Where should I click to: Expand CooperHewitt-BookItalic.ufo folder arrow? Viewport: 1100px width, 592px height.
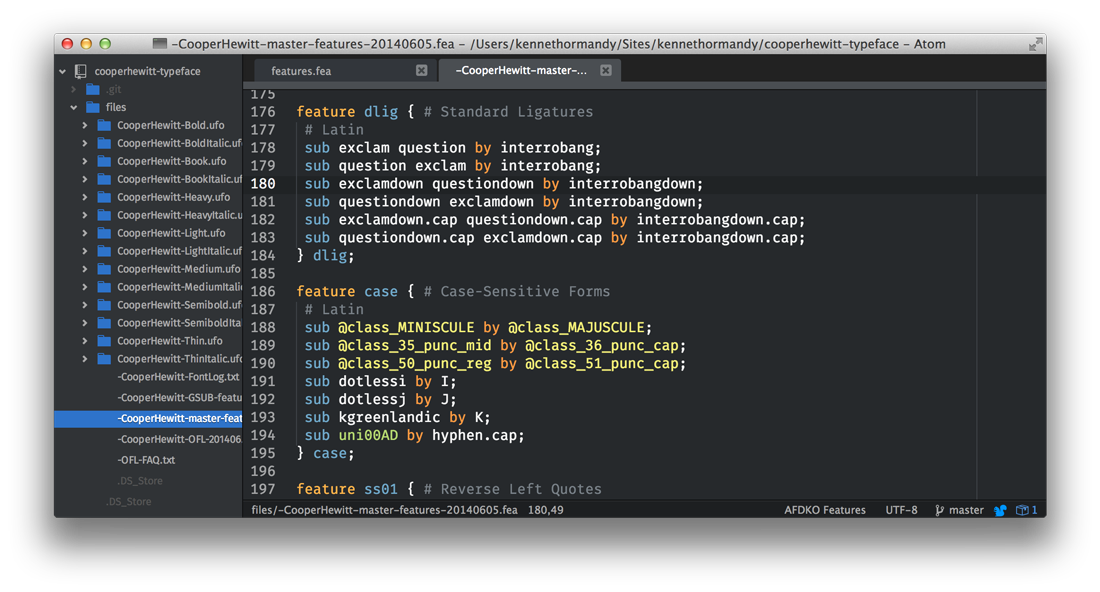point(85,179)
